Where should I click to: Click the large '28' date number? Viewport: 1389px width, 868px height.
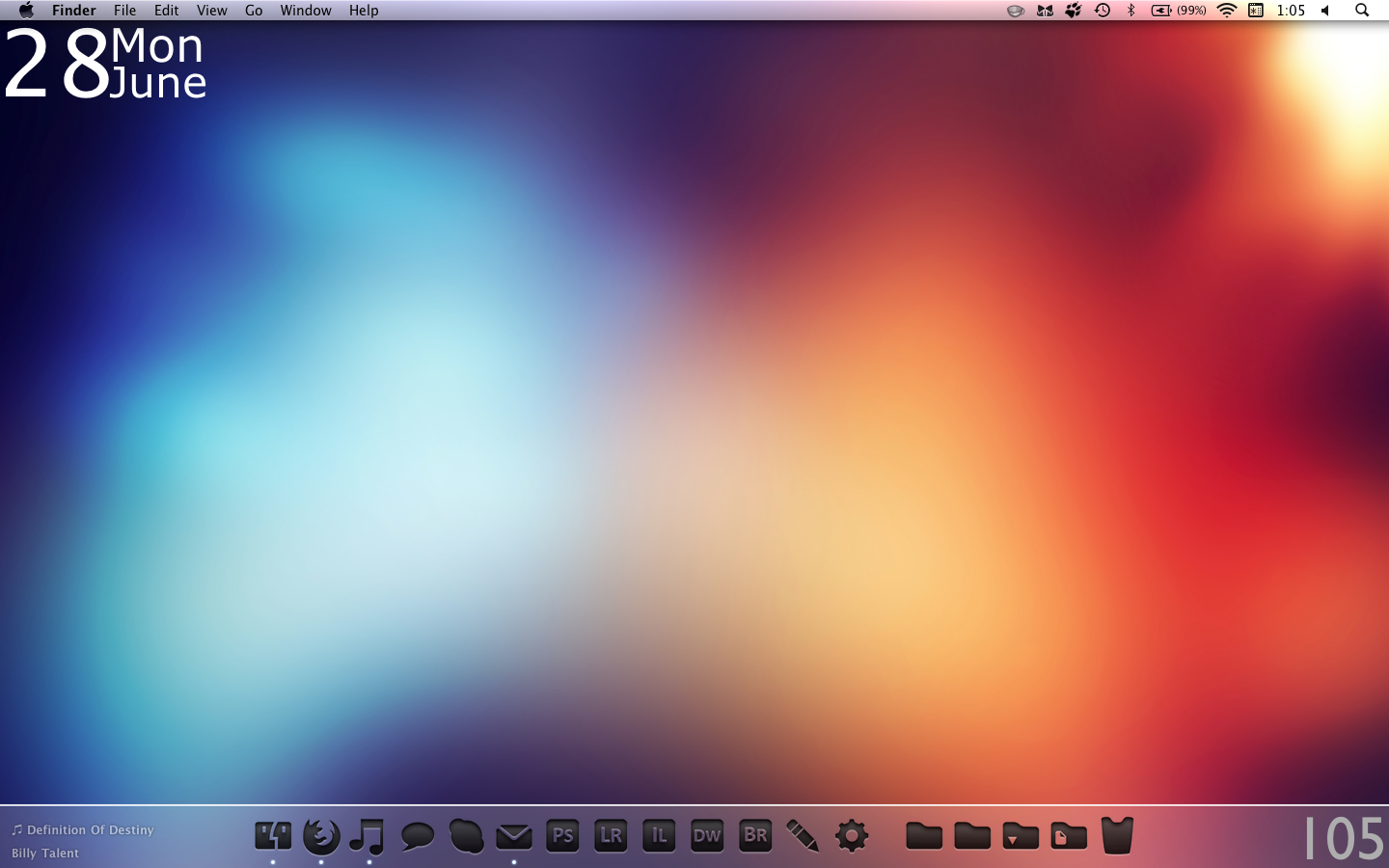56,64
